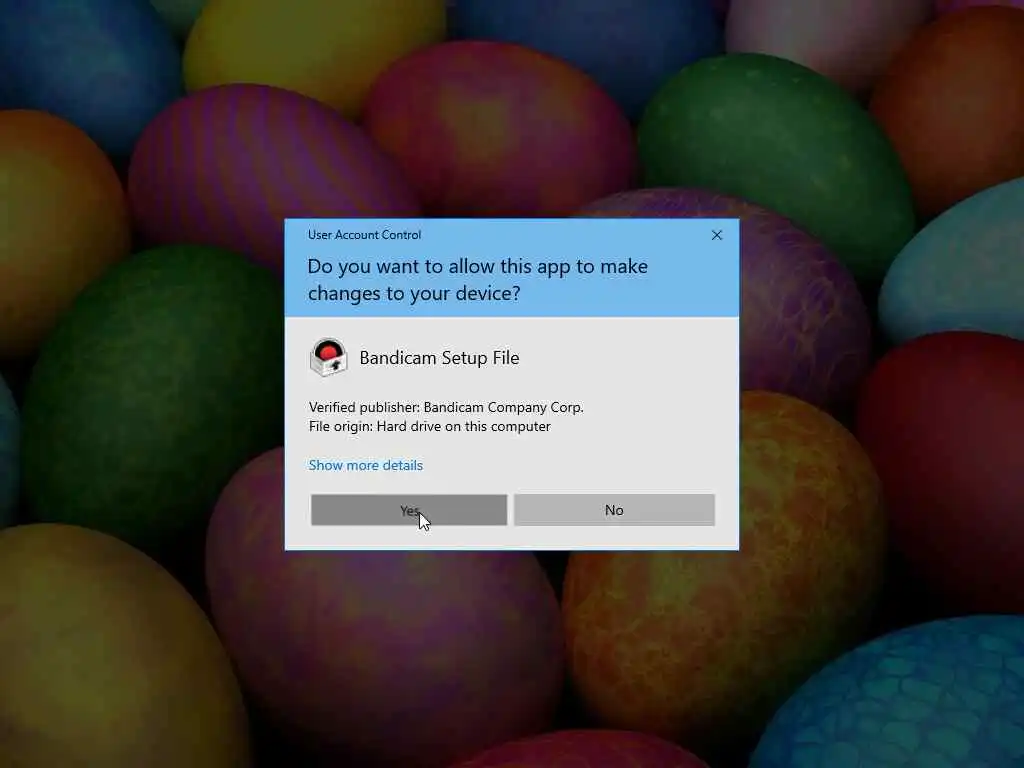This screenshot has width=1024, height=768.
Task: Click Yes to allow the app
Action: pos(409,510)
